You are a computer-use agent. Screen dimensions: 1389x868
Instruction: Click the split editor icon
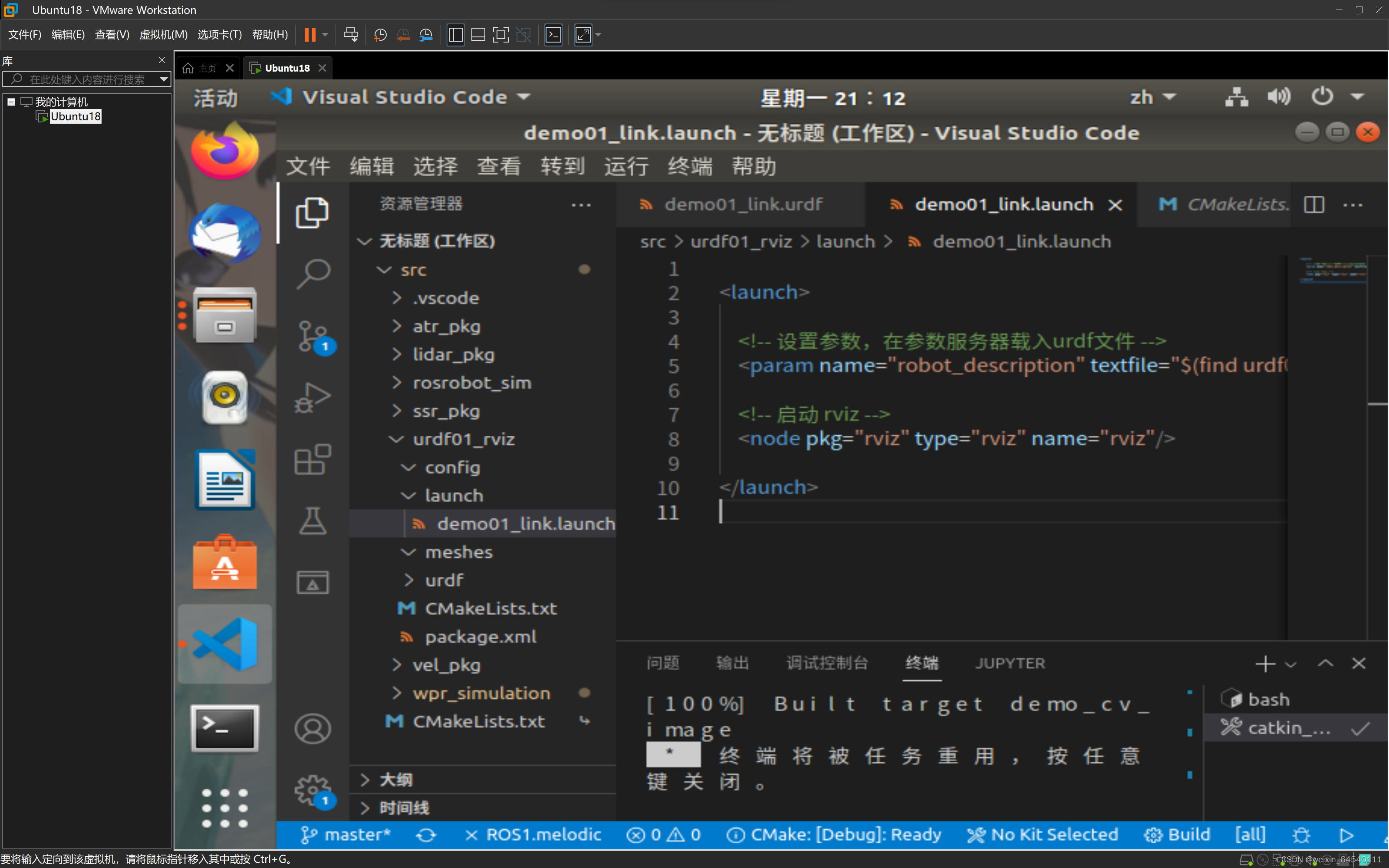[x=1314, y=205]
